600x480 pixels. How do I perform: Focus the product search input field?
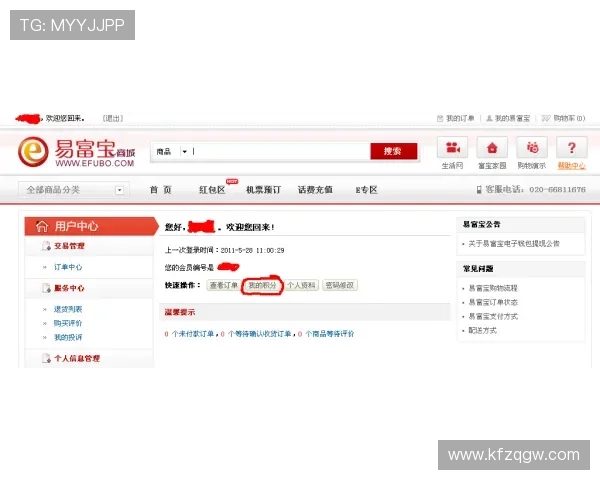click(x=280, y=152)
